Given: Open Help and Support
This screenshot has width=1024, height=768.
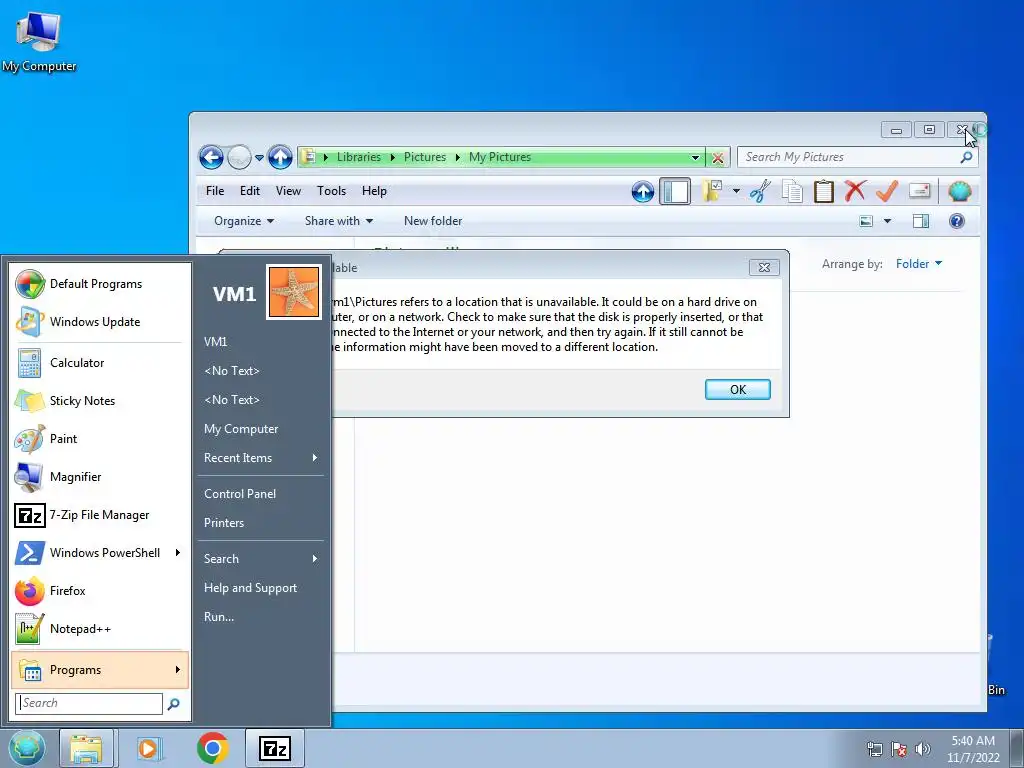Looking at the screenshot, I should click(261, 588).
